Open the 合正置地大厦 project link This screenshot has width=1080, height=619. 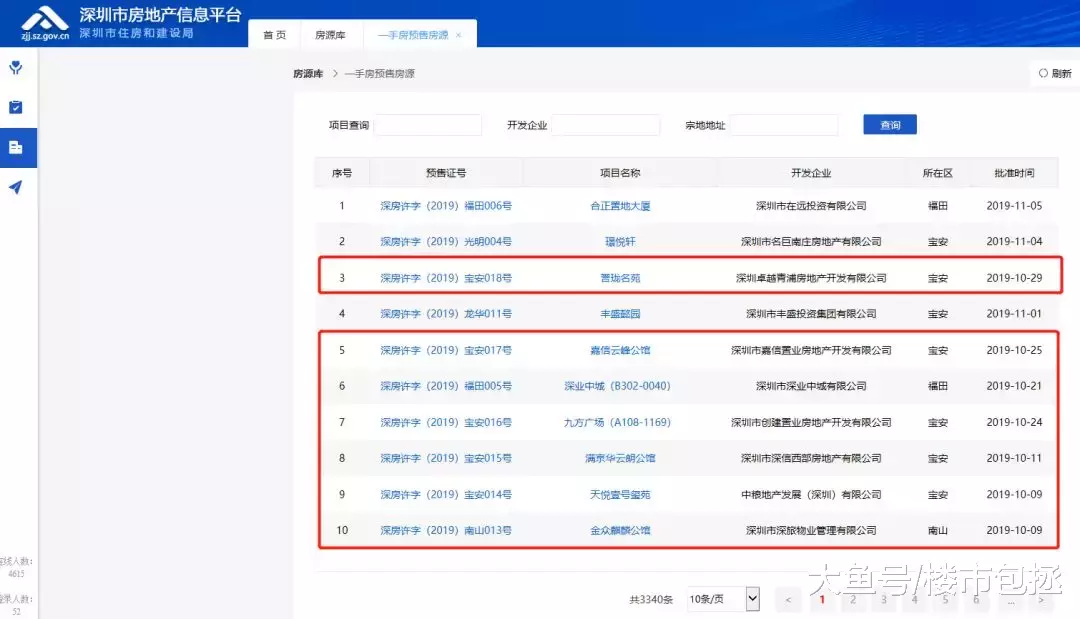(x=620, y=205)
